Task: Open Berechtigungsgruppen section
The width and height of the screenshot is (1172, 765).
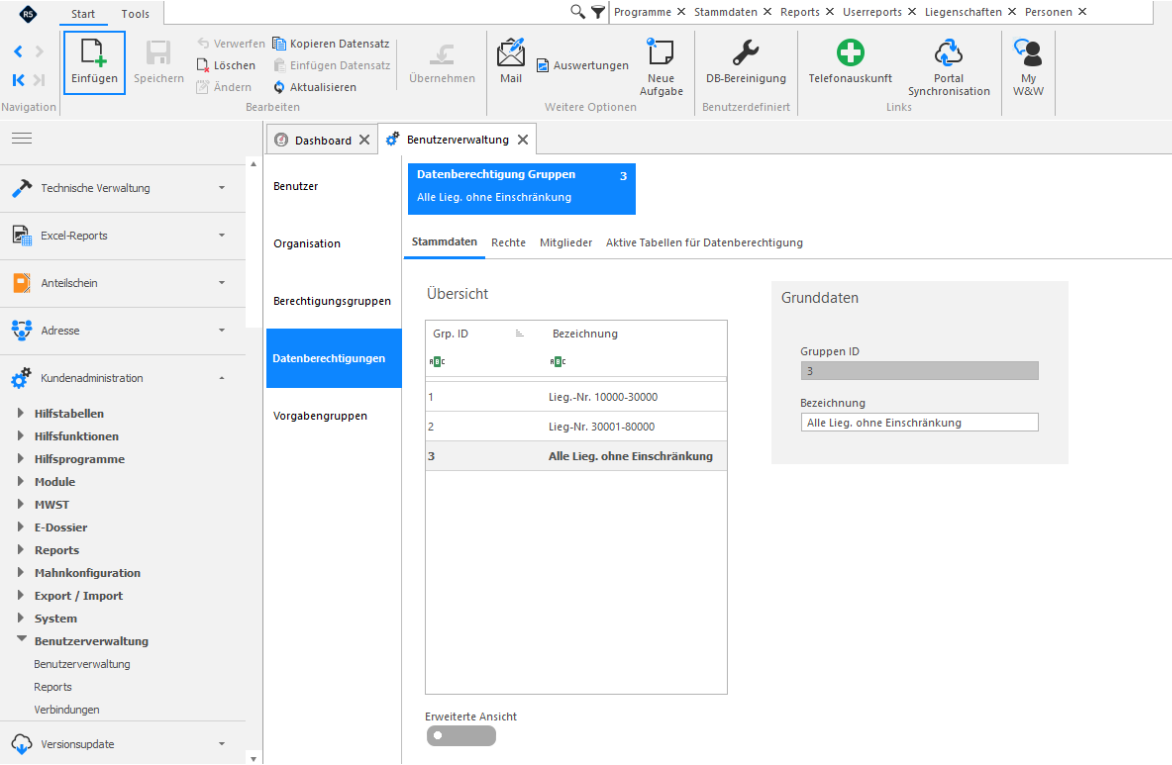Action: pos(333,301)
